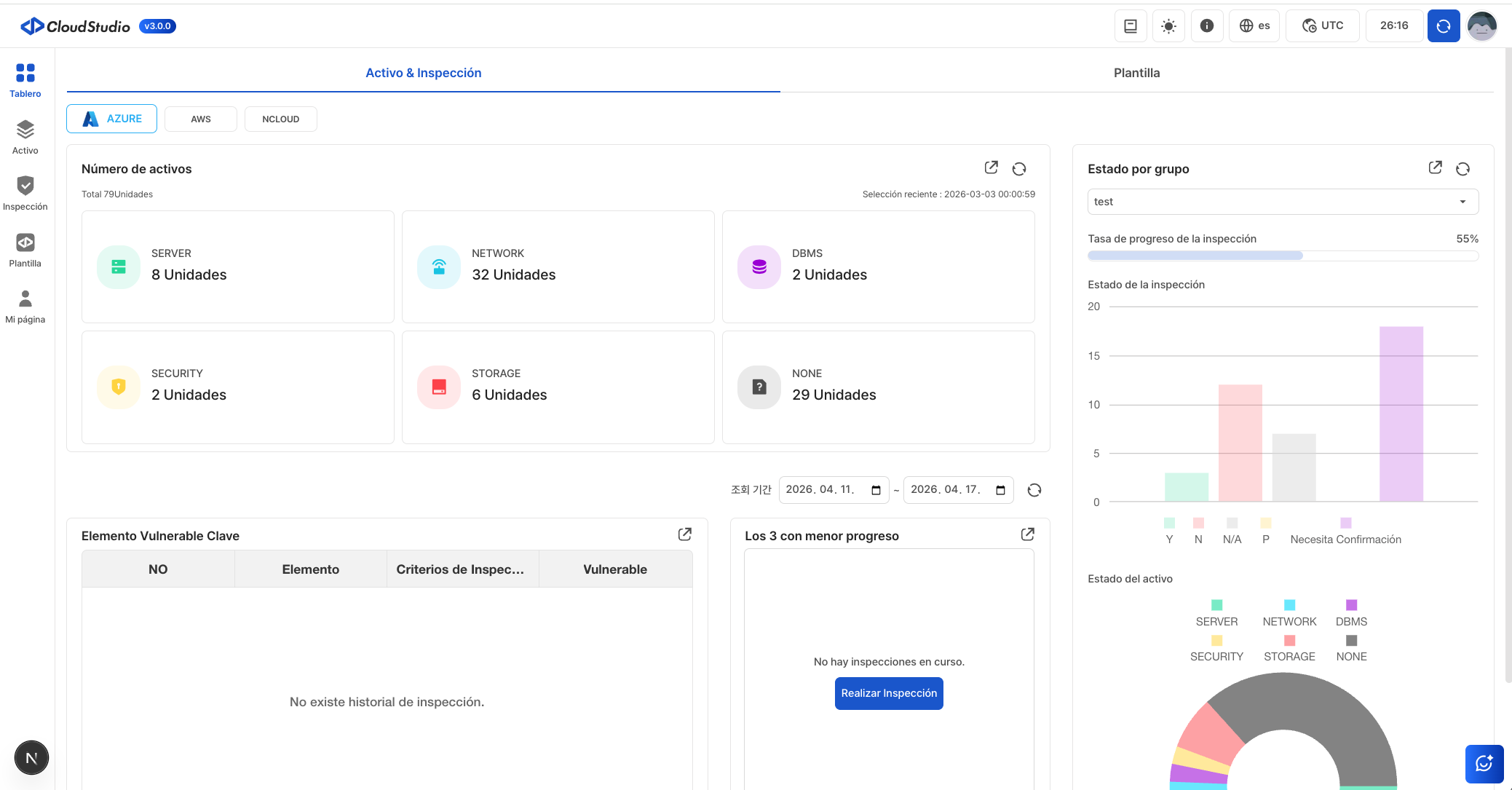The width and height of the screenshot is (1512, 790).
Task: Select the NCLOUD provider button
Action: coord(280,119)
